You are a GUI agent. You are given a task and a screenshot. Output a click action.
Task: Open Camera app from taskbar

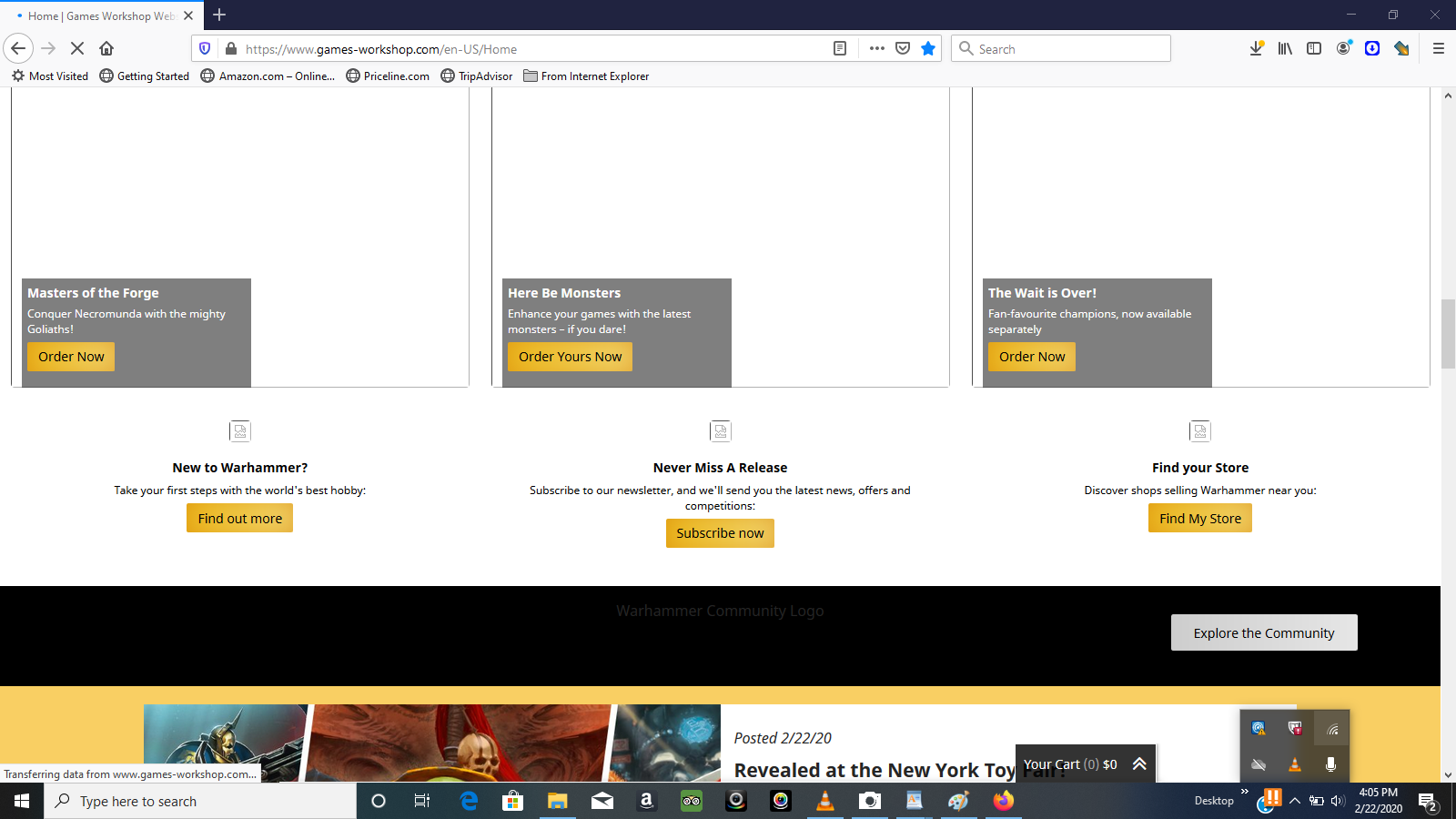pos(870,801)
